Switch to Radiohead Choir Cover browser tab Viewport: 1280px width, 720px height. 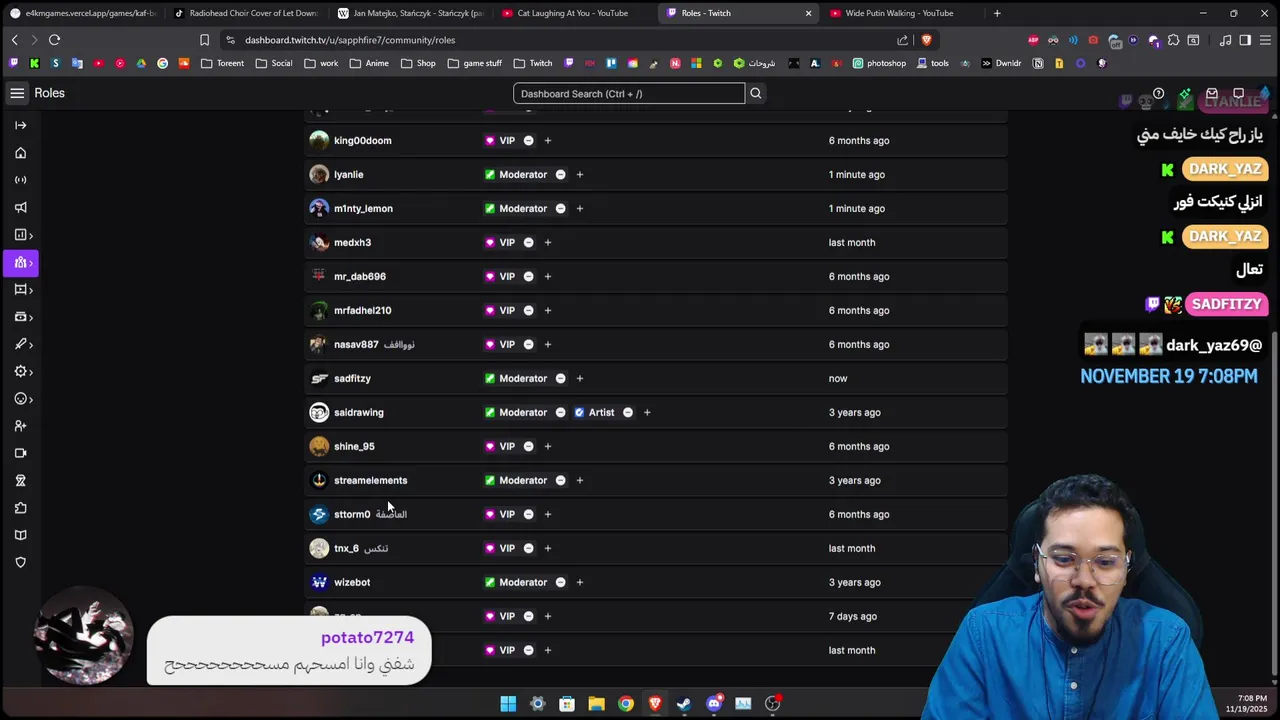(245, 13)
